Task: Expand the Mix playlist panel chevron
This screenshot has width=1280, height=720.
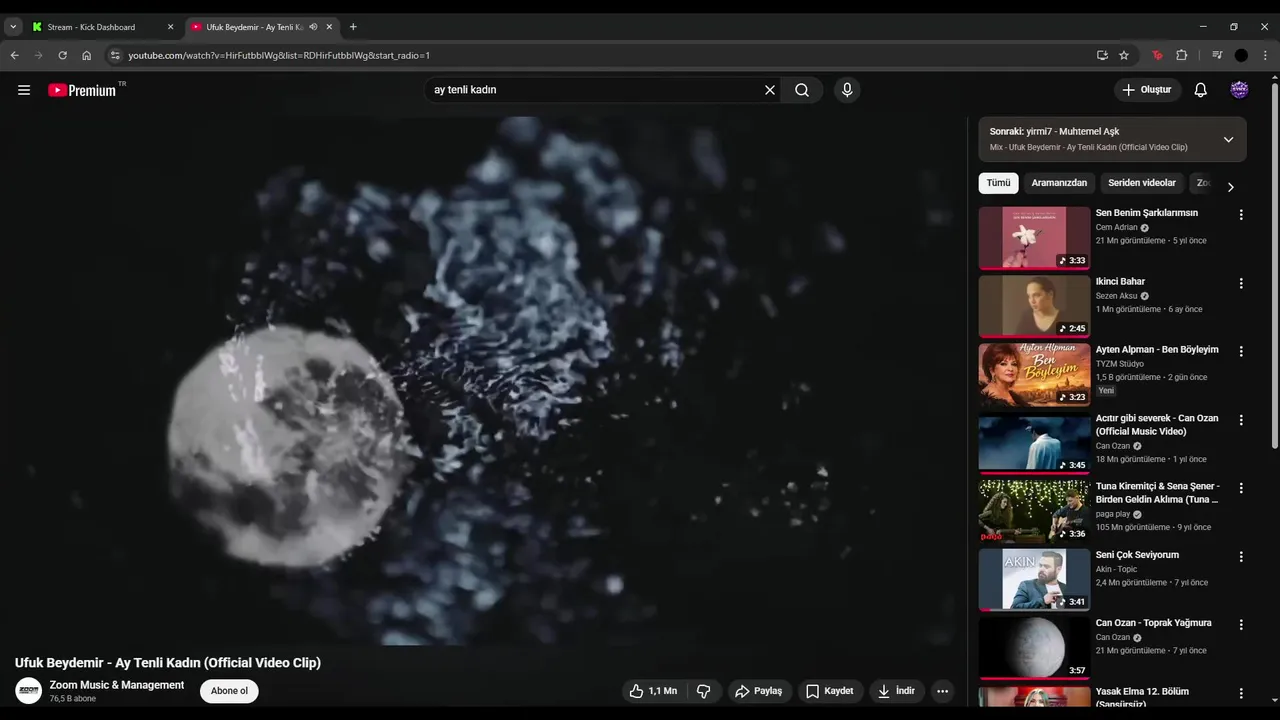Action: (1229, 140)
